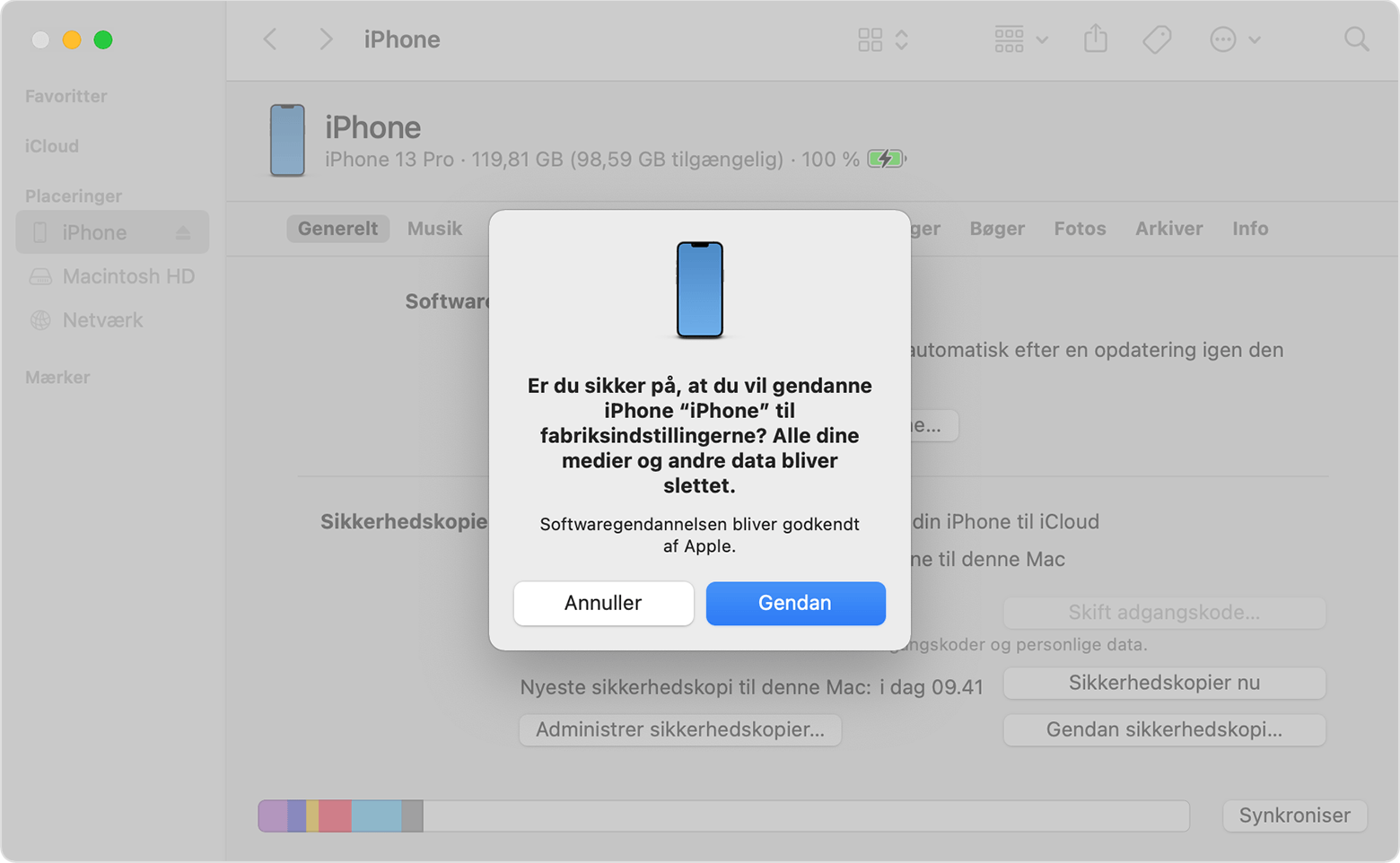Select the Bøger tab
The height and width of the screenshot is (863, 1400).
pyautogui.click(x=996, y=229)
